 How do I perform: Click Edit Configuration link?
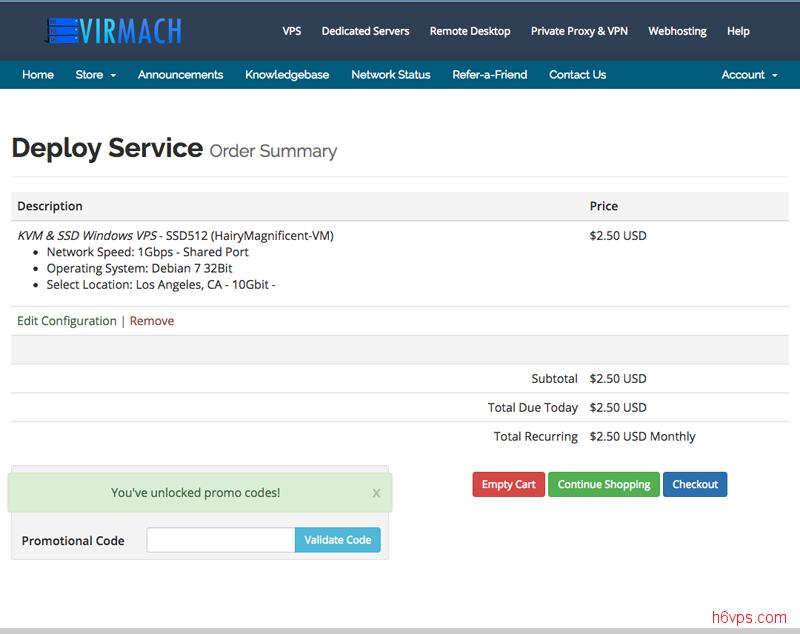67,321
